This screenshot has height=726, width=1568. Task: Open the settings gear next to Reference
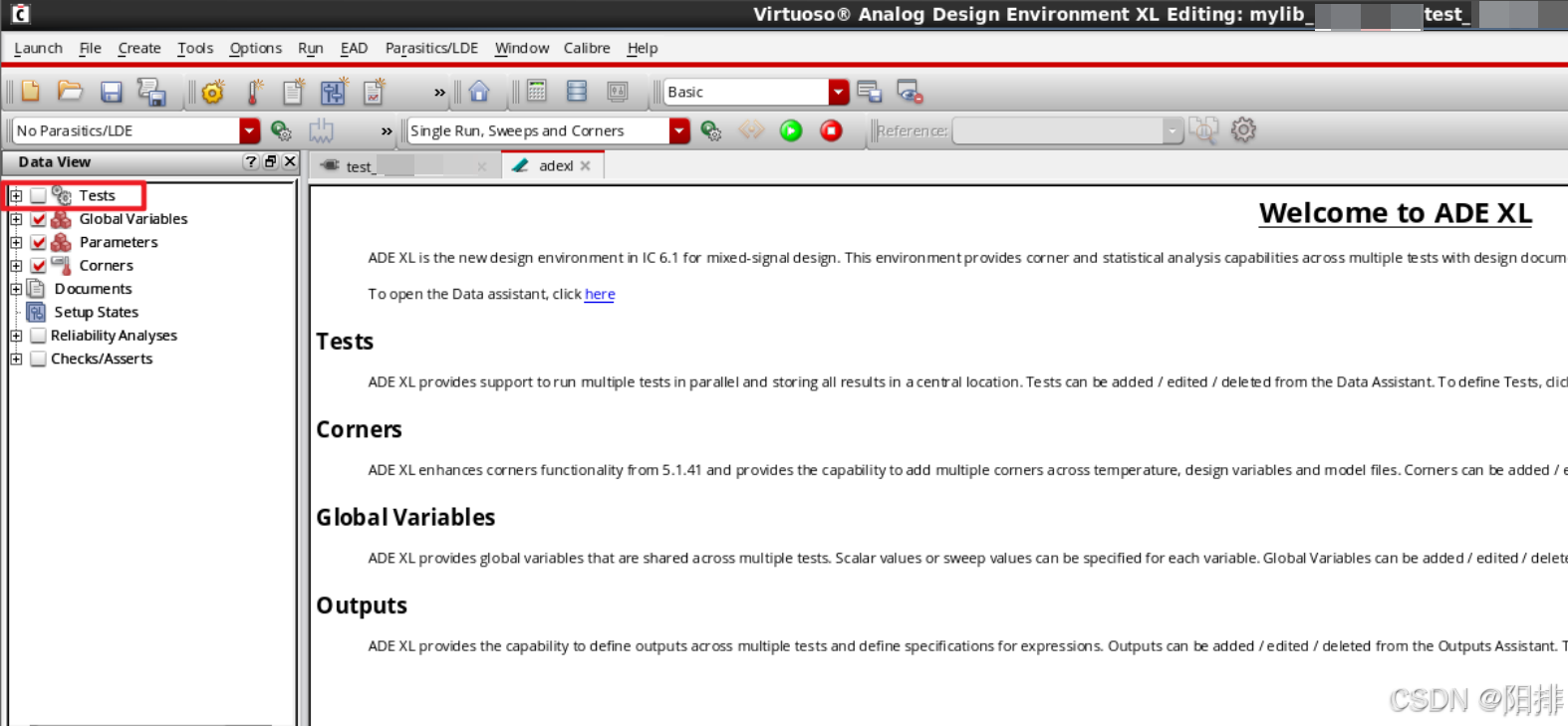click(x=1243, y=129)
